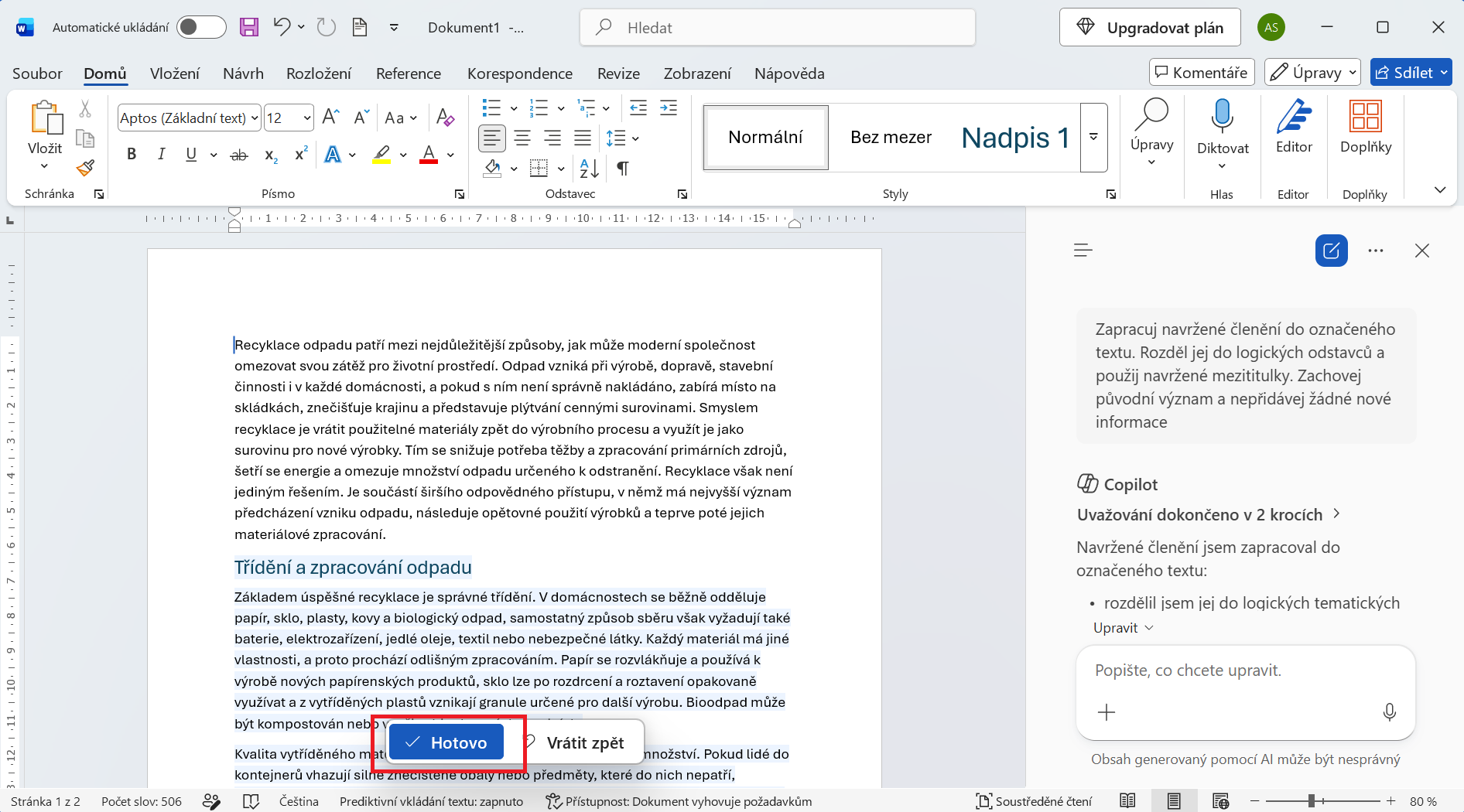
Task: Click the Copy icon in clipboard group
Action: pos(85,138)
